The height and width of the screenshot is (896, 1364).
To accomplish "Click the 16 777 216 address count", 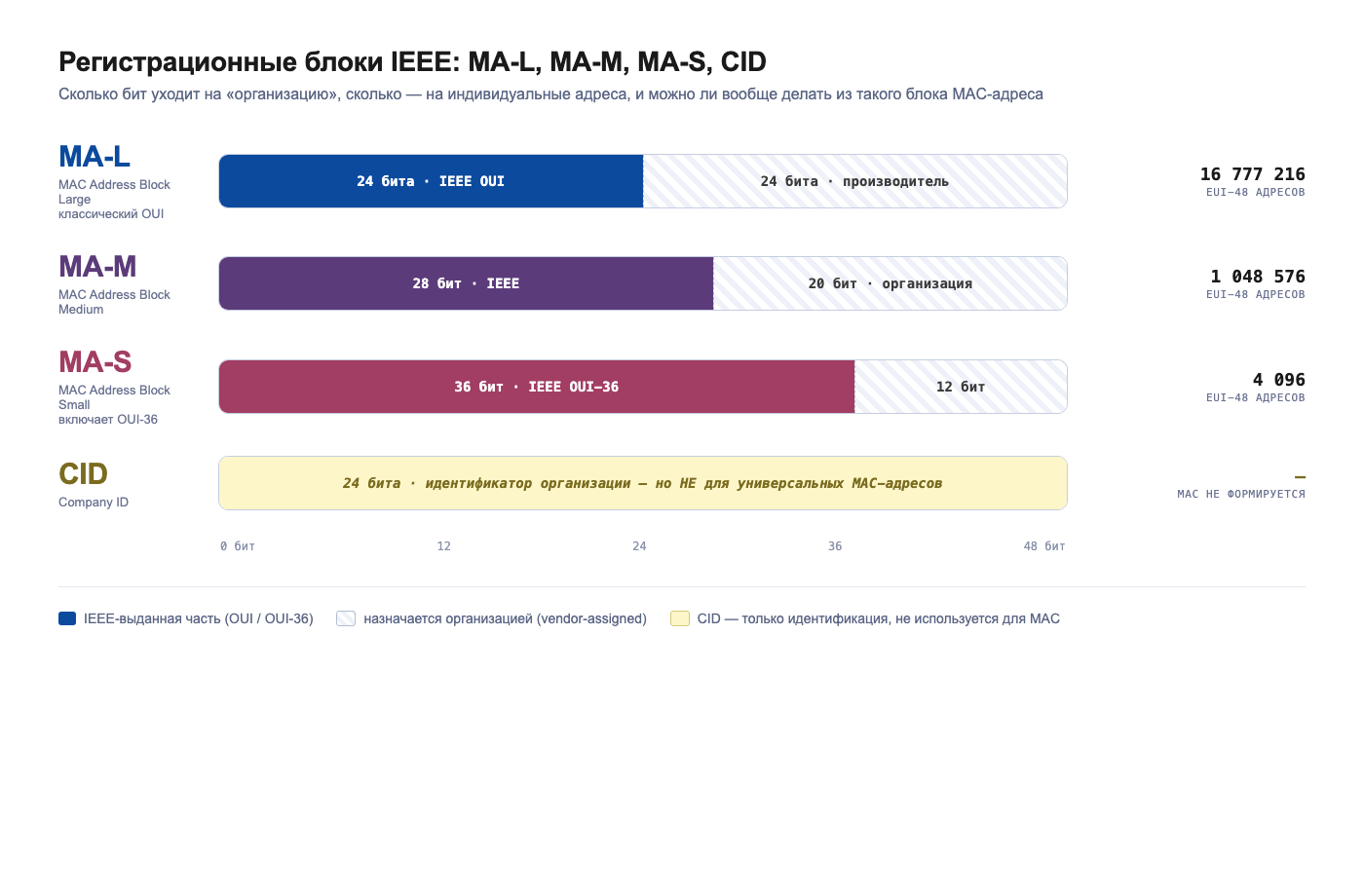I will [x=1253, y=174].
